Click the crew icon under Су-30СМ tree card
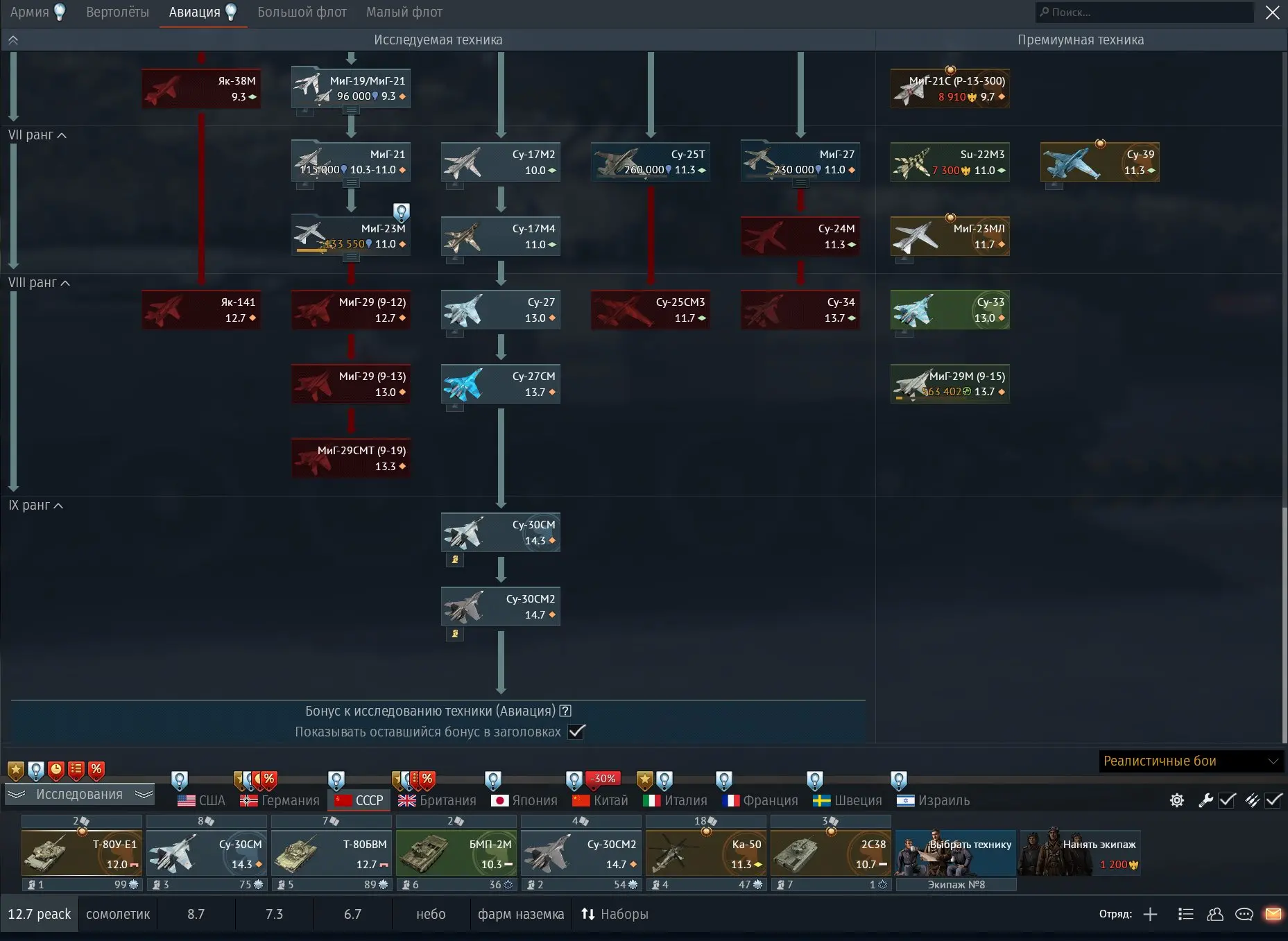The width and height of the screenshot is (1288, 941). [455, 560]
